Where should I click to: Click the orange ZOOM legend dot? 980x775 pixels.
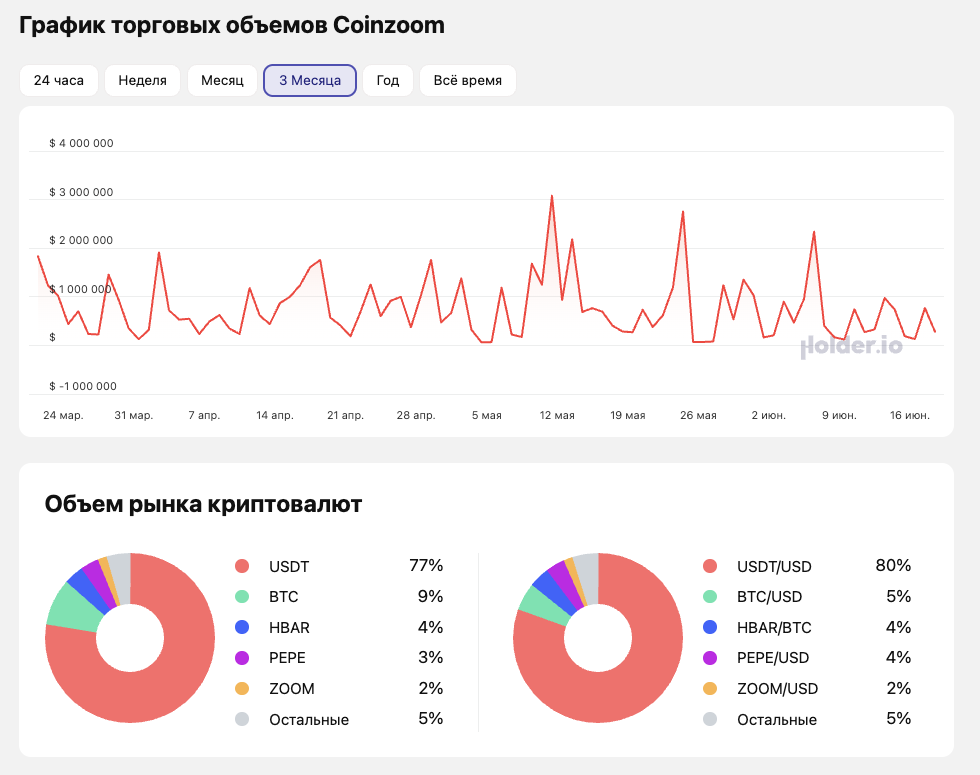coord(242,689)
